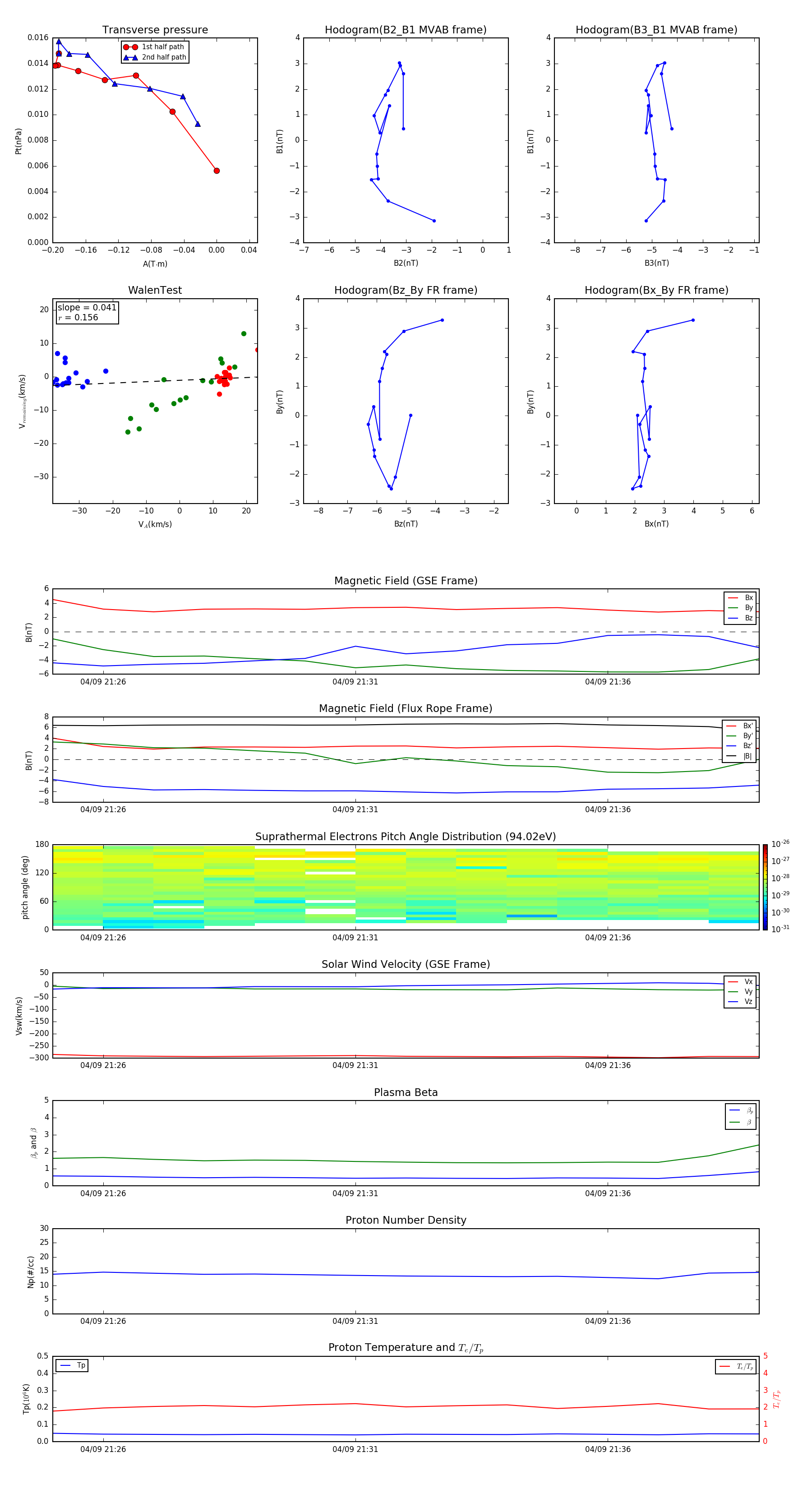Click the pitch angle colorbar

[765, 887]
